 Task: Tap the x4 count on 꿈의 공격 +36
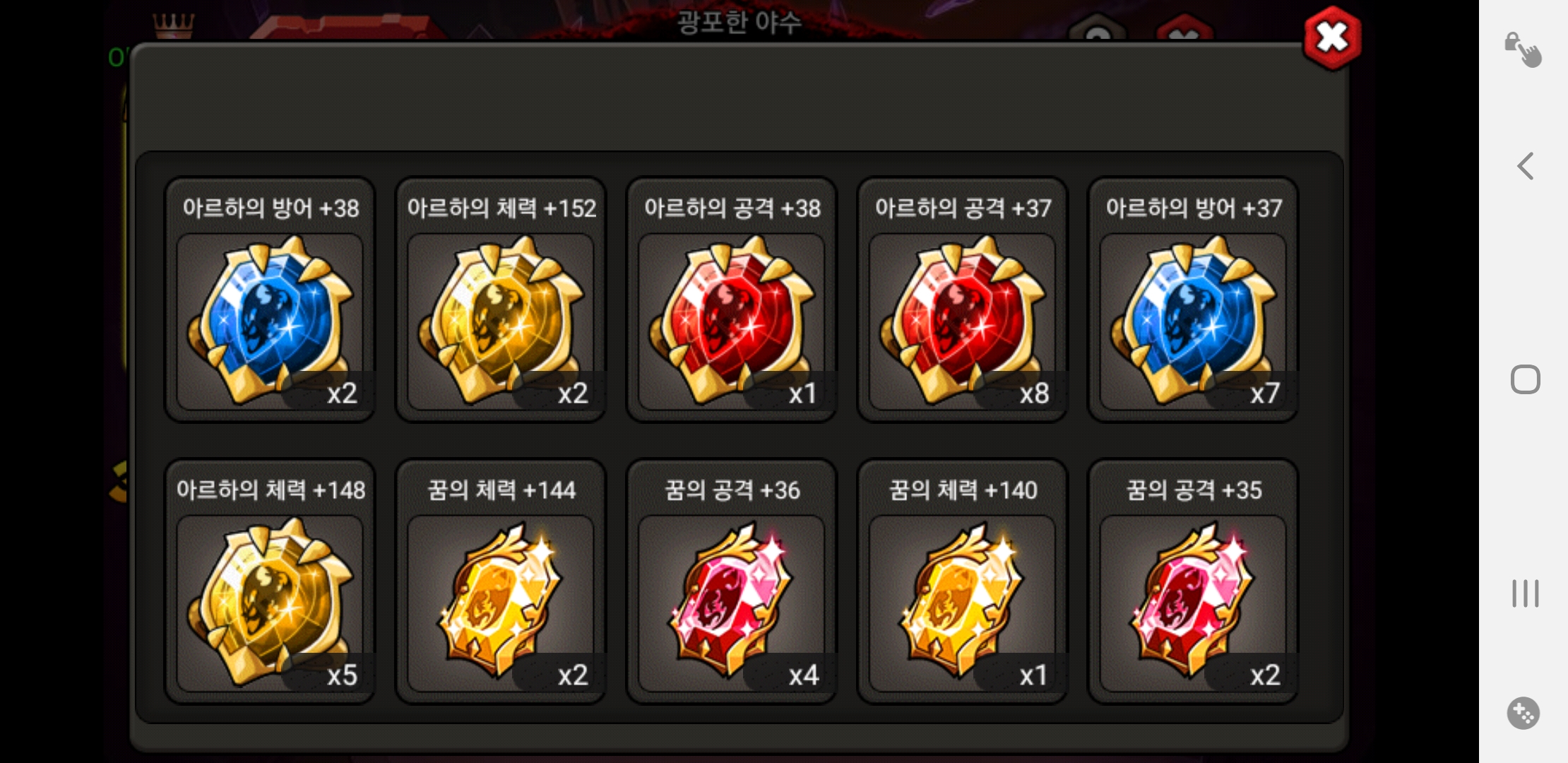pyautogui.click(x=804, y=675)
